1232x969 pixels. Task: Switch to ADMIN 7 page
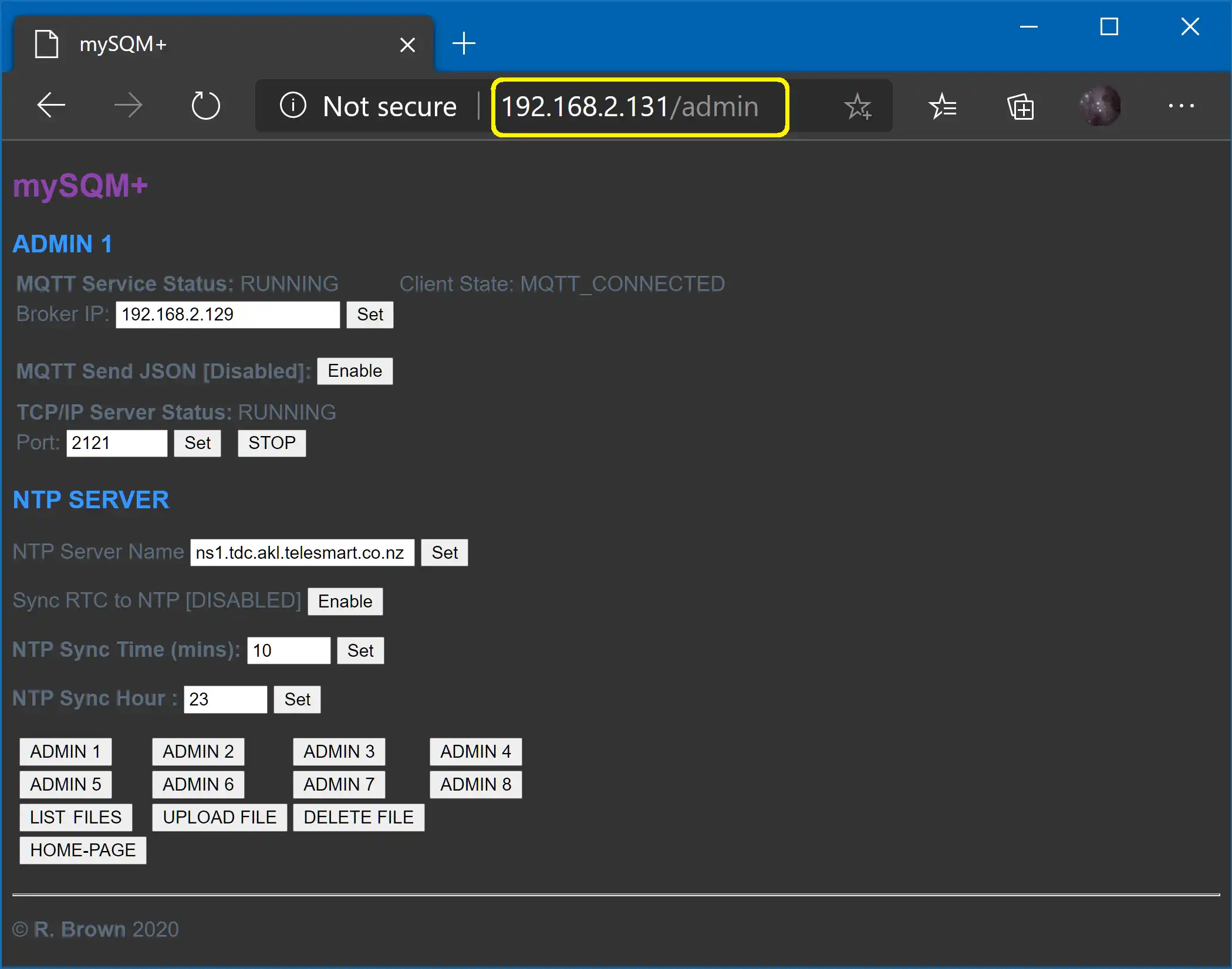point(339,785)
